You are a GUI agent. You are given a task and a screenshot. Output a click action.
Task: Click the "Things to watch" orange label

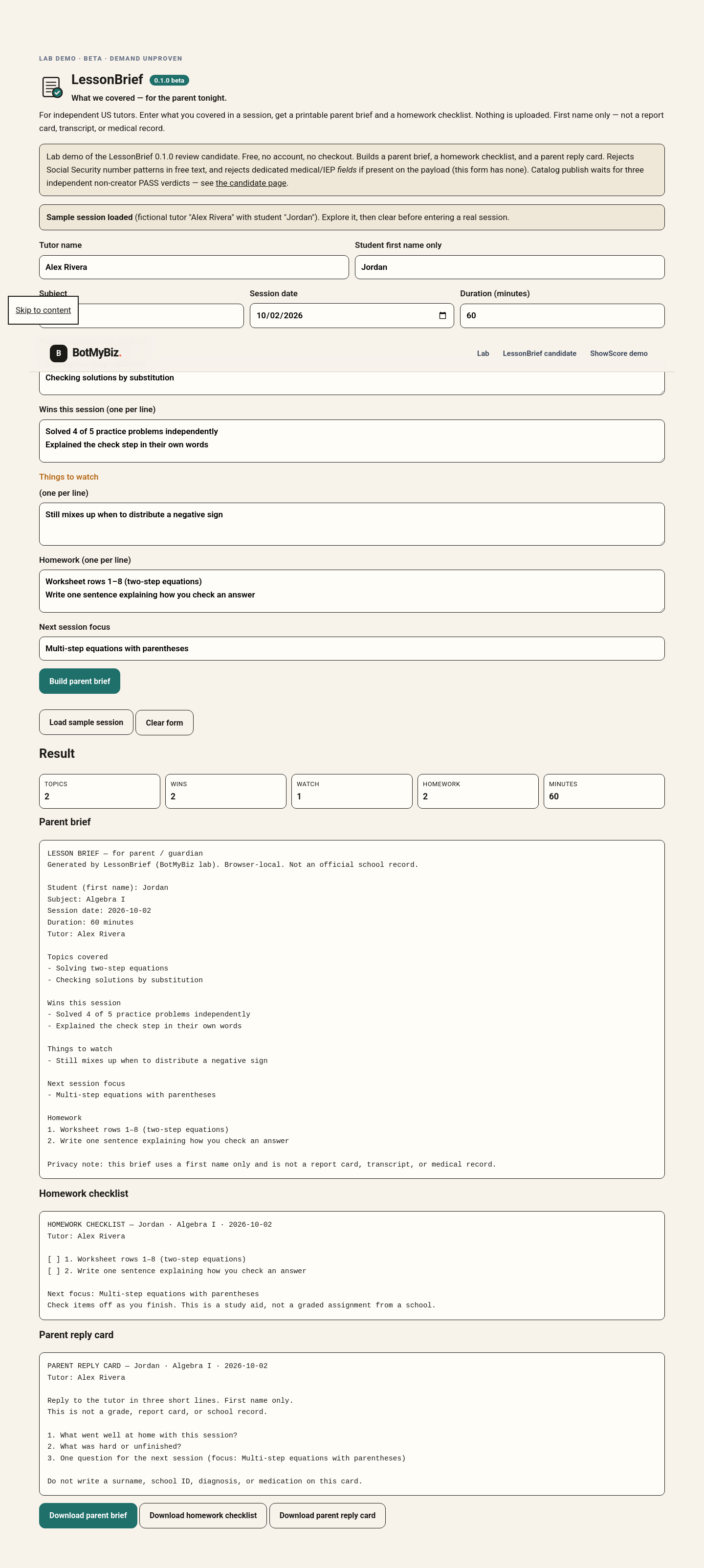point(69,477)
